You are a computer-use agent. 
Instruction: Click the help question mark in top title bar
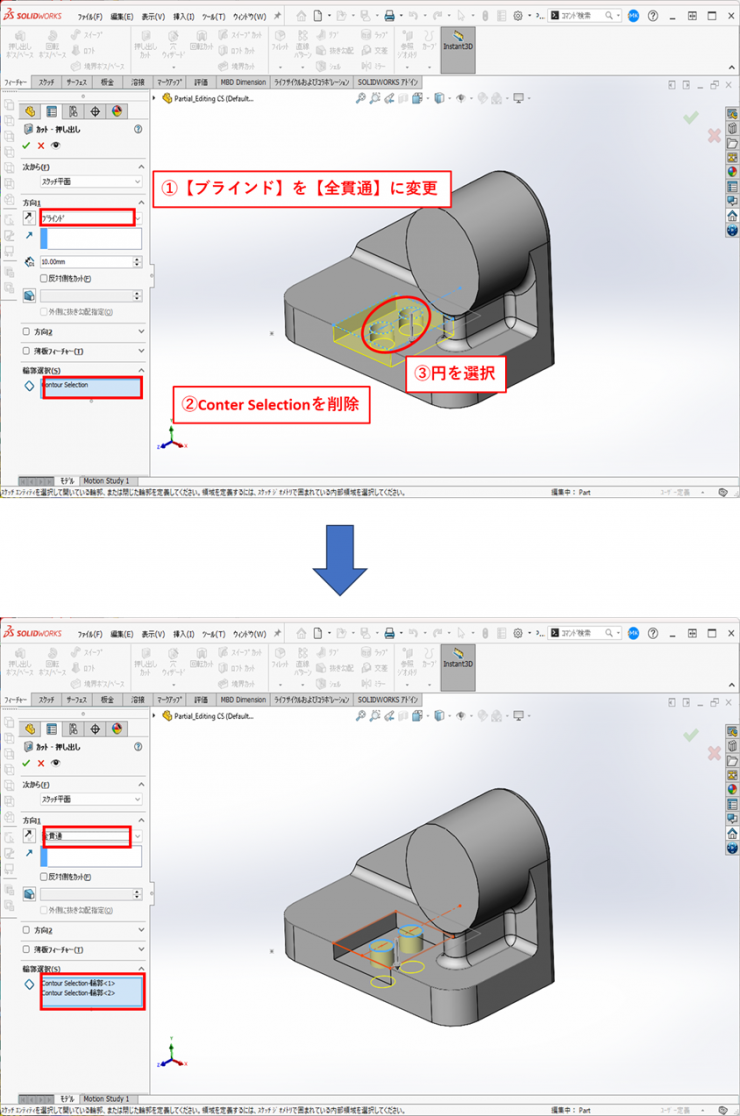(x=653, y=16)
